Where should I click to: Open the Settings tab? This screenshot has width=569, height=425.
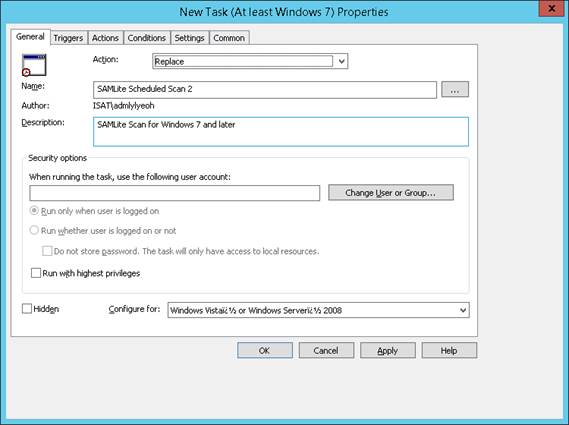click(x=189, y=38)
